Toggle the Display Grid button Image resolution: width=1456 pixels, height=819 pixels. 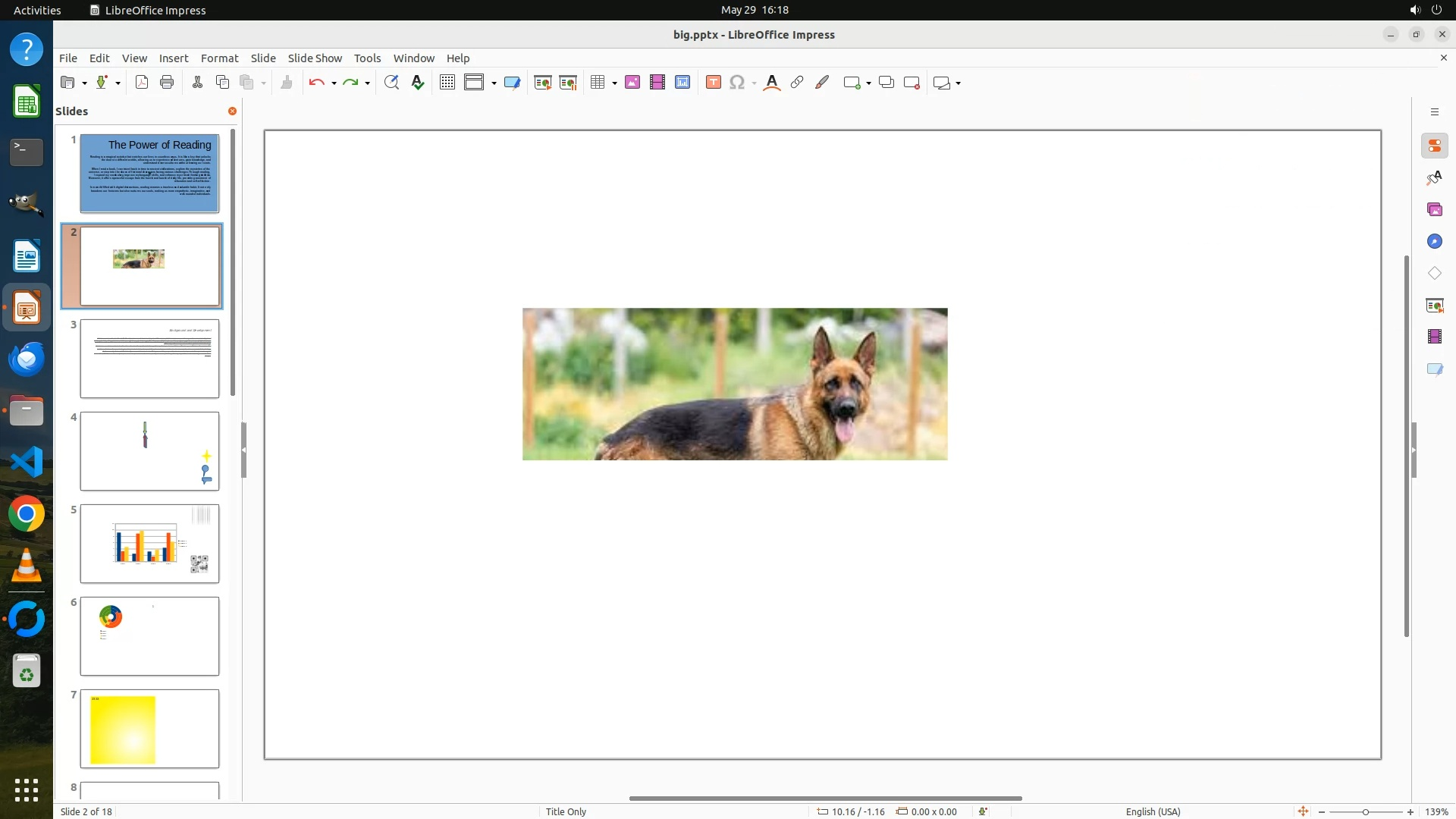click(x=447, y=83)
